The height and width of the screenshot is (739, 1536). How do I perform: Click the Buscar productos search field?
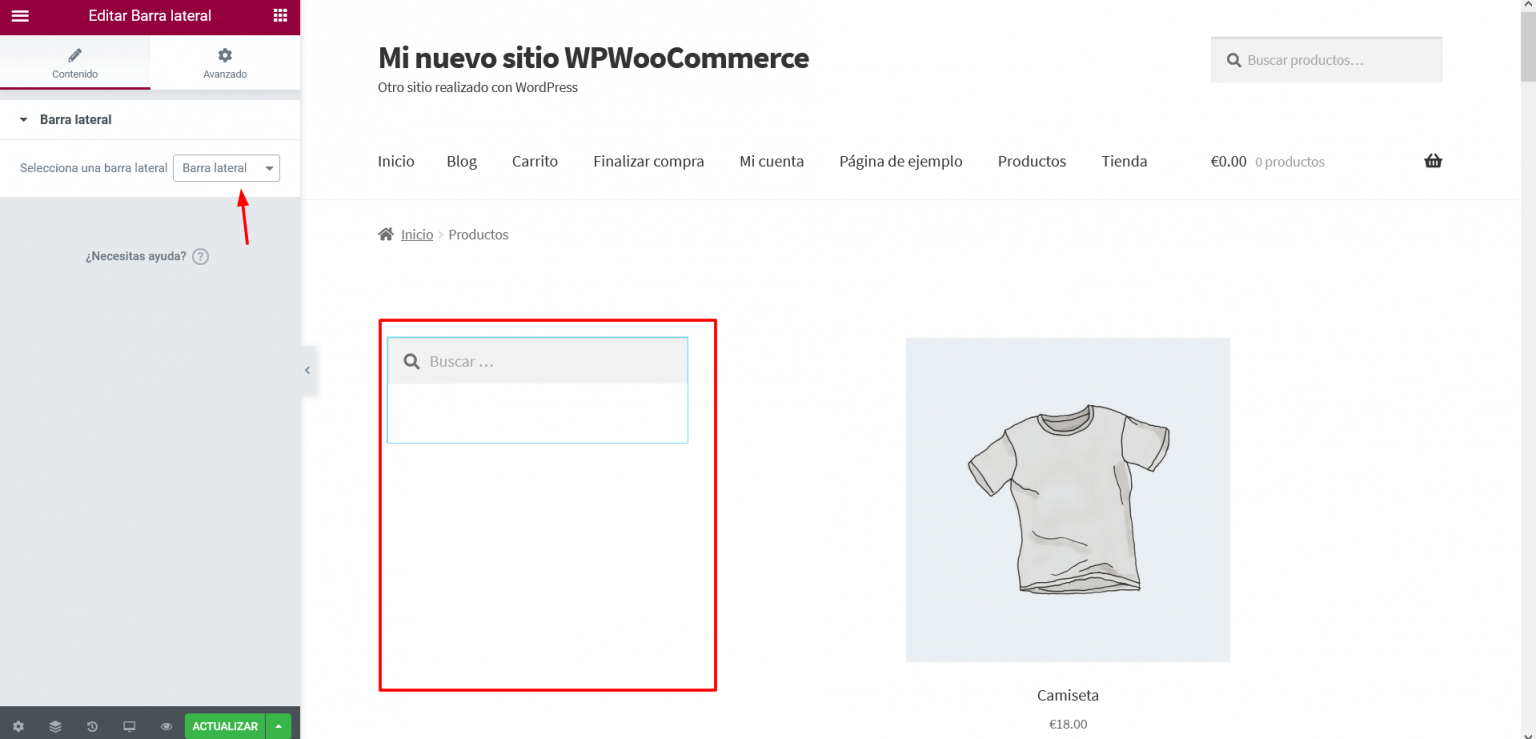pos(1326,60)
